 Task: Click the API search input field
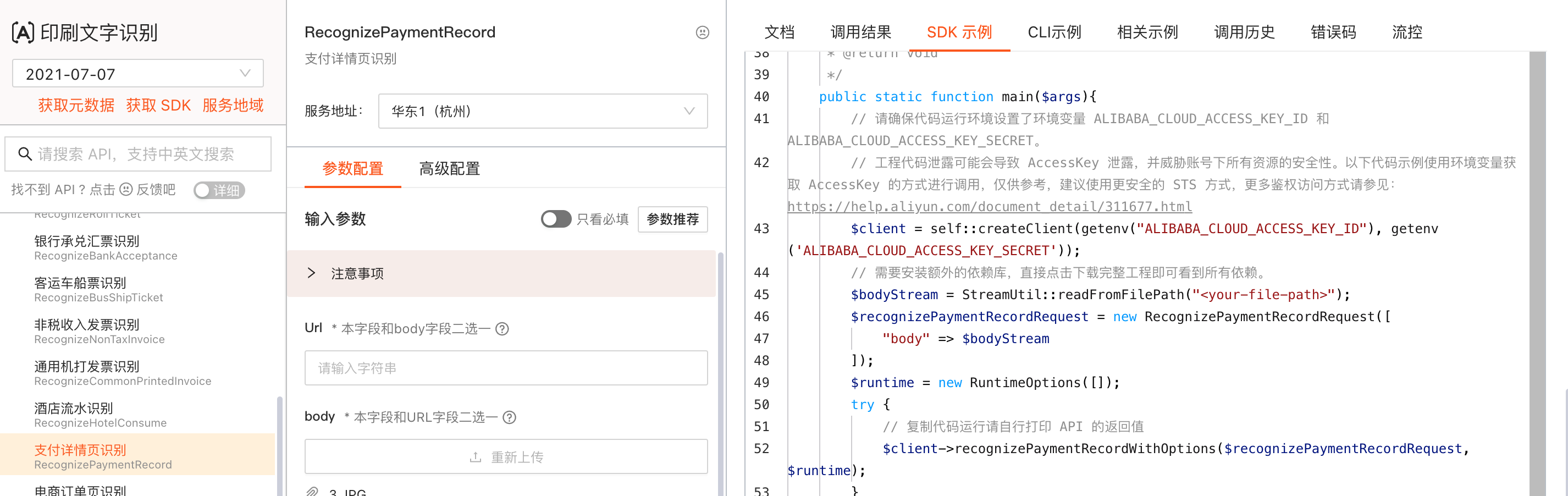pyautogui.click(x=138, y=154)
